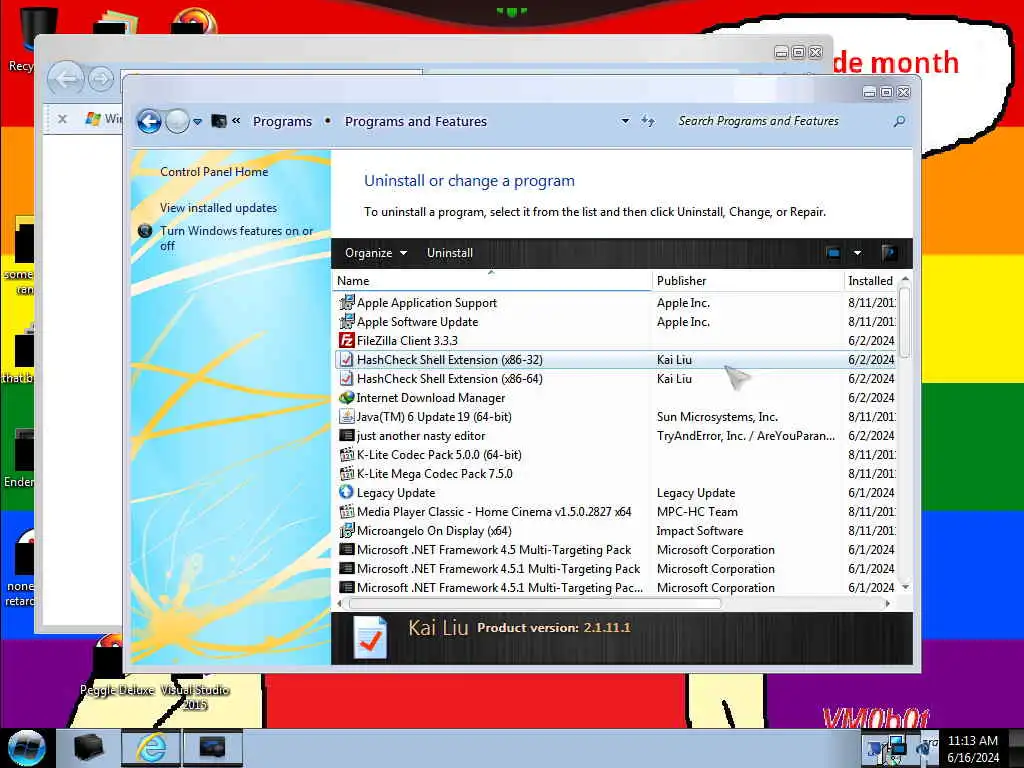
Task: Sort by the Installed column header
Action: point(872,281)
